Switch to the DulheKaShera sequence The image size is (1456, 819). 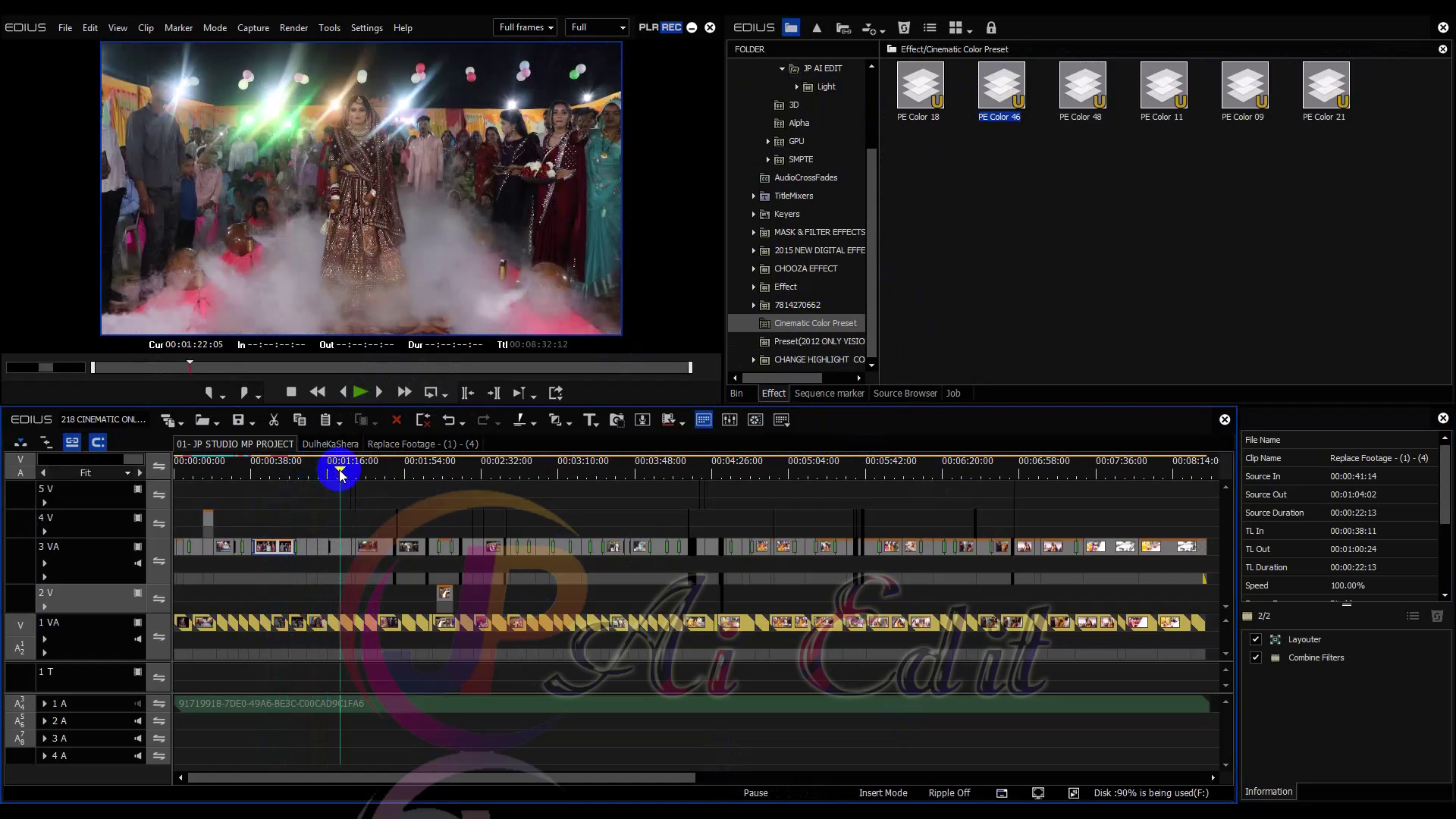tap(330, 444)
